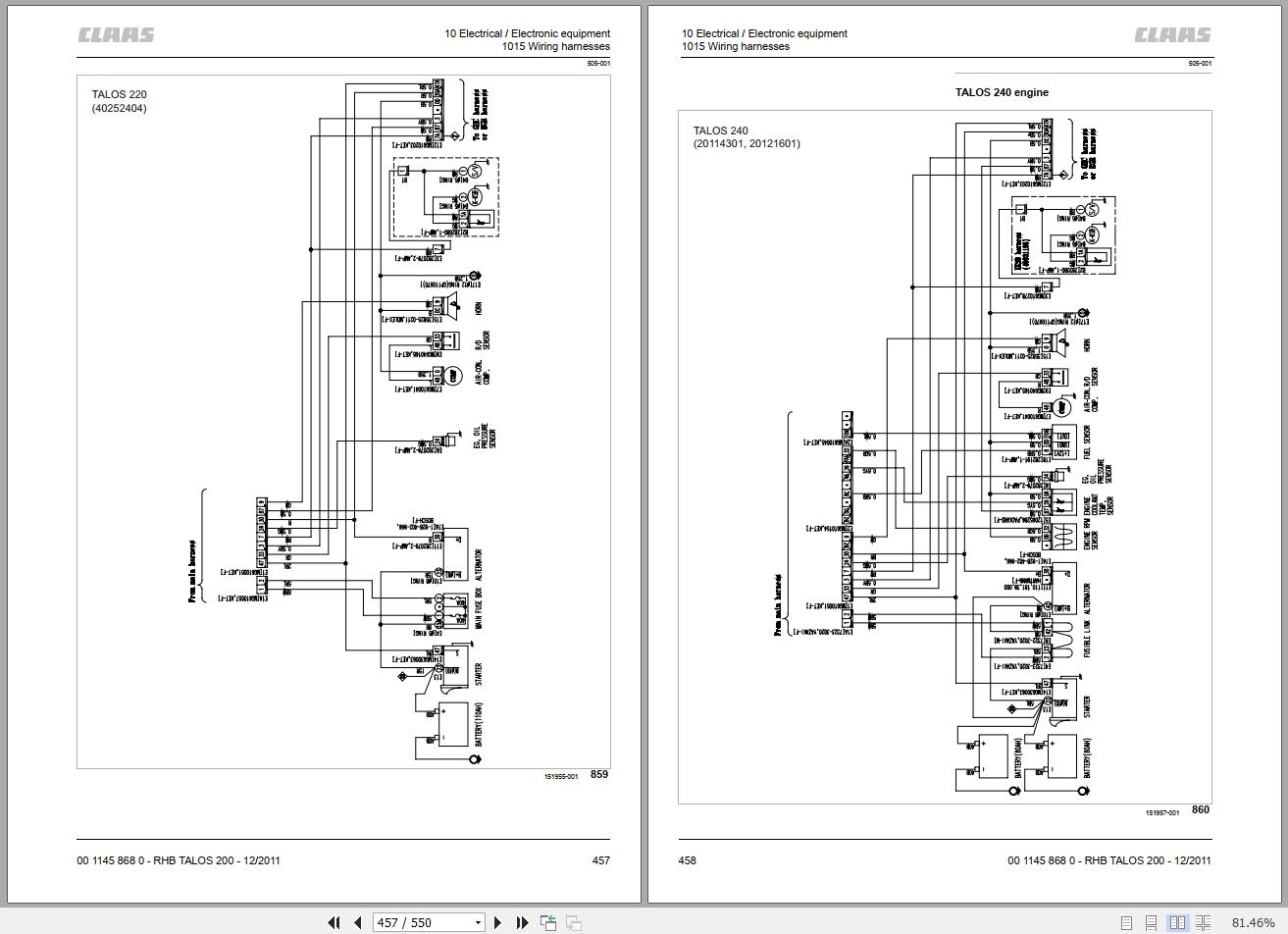1288x934 pixels.
Task: Click left page '1015 Wiring harnesses' header
Action: tap(556, 46)
